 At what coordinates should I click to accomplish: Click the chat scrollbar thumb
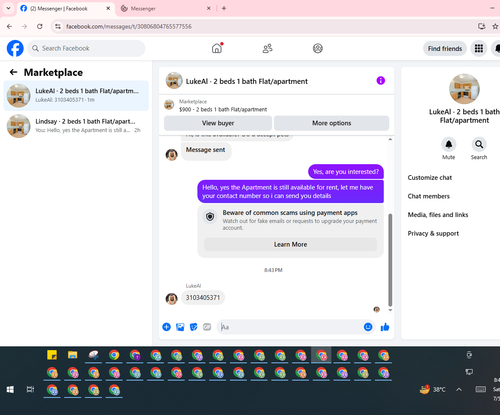click(x=390, y=260)
